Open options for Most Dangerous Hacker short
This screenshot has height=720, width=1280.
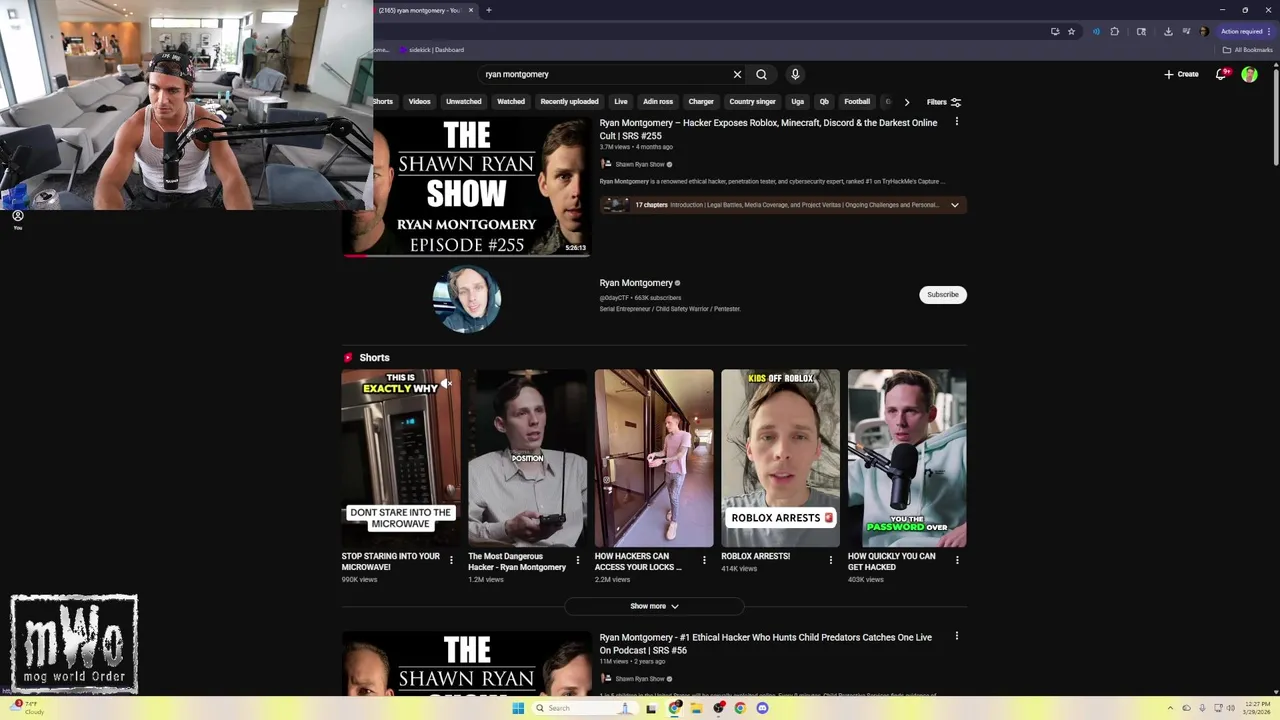point(577,560)
